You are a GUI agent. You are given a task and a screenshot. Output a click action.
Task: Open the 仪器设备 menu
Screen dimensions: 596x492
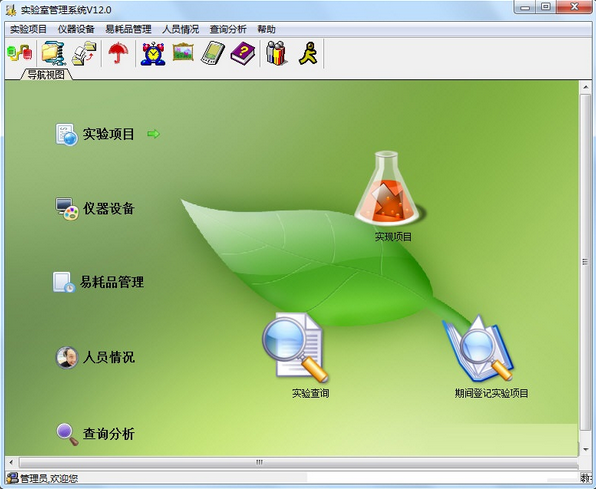coord(76,29)
